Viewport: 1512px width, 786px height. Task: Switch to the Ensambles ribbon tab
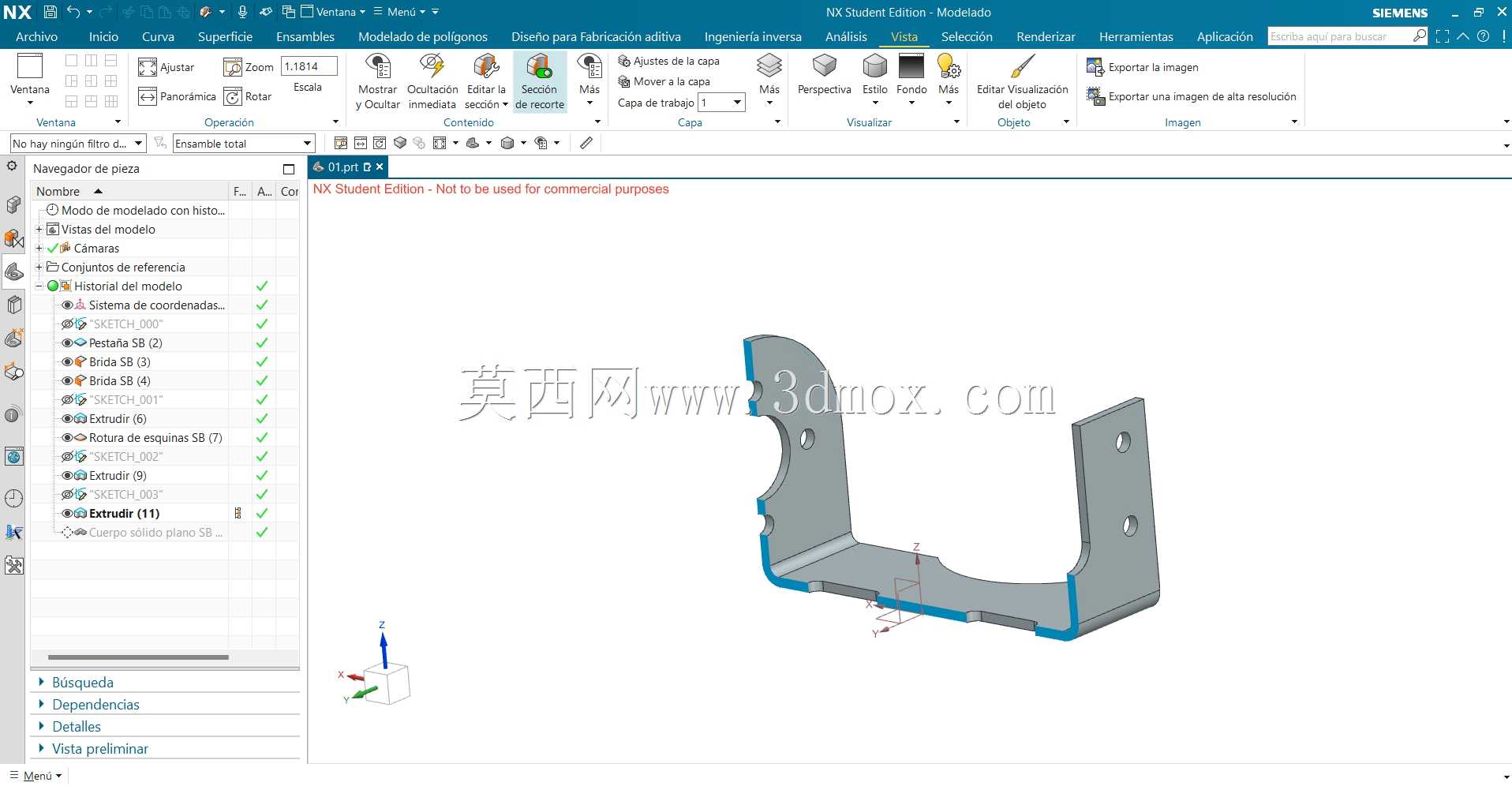pos(305,36)
